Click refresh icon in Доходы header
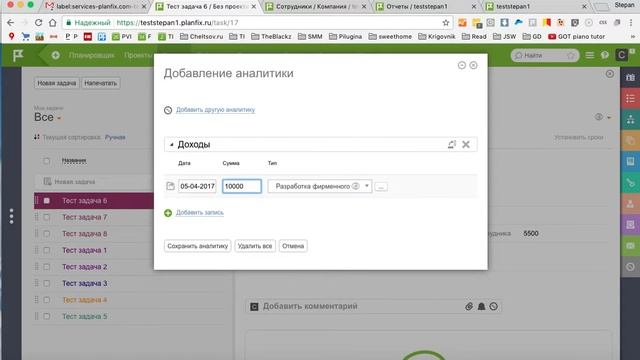Image resolution: width=640 pixels, height=360 pixels. pyautogui.click(x=451, y=144)
